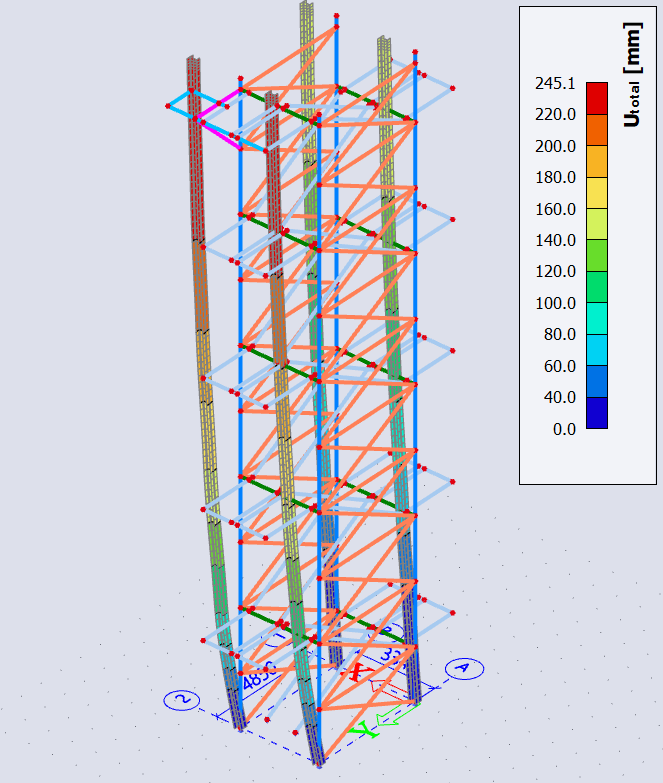Click the green Y axis marker

pos(366,730)
